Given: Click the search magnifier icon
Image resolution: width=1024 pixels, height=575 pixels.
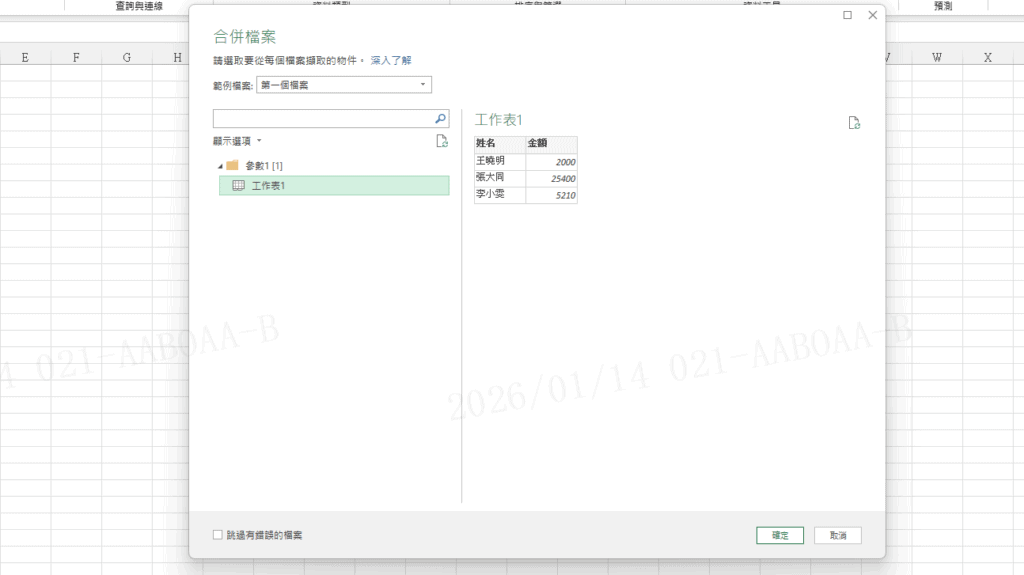Looking at the screenshot, I should 440,119.
